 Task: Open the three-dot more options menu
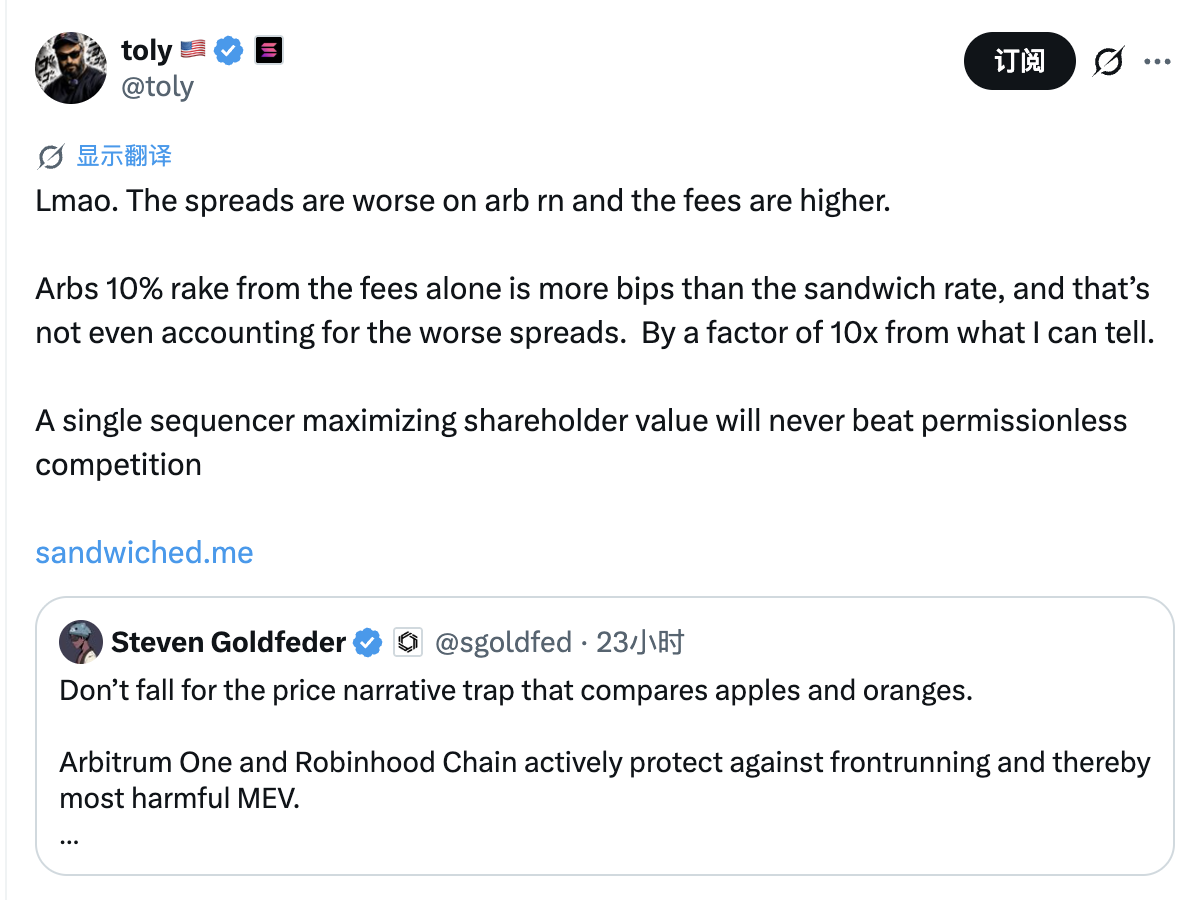coord(1157,62)
